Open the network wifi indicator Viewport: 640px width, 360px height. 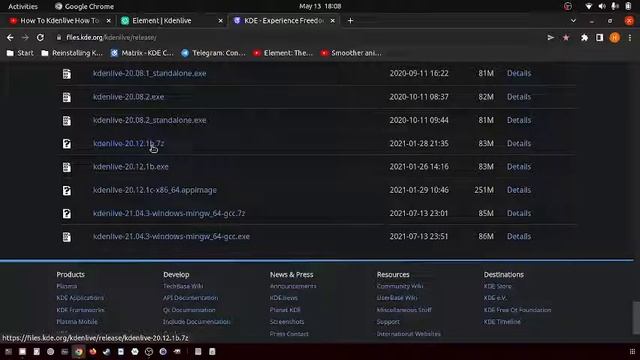coord(588,6)
